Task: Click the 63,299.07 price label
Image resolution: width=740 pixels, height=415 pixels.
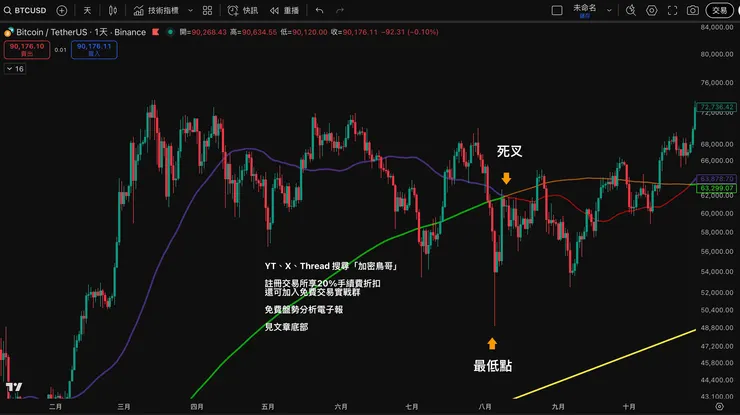Action: click(x=716, y=188)
